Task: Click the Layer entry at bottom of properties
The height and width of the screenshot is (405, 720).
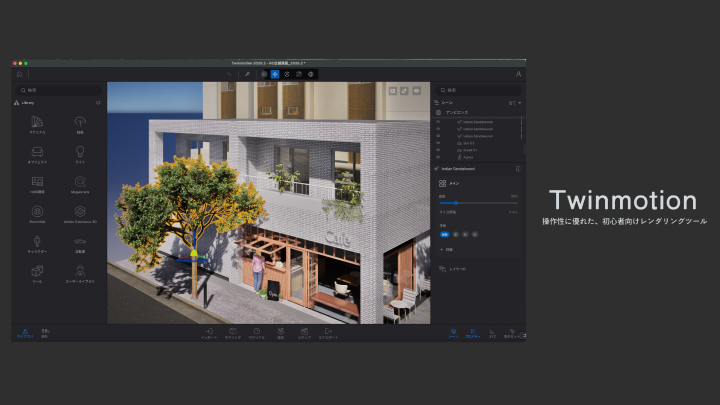Action: click(x=453, y=269)
